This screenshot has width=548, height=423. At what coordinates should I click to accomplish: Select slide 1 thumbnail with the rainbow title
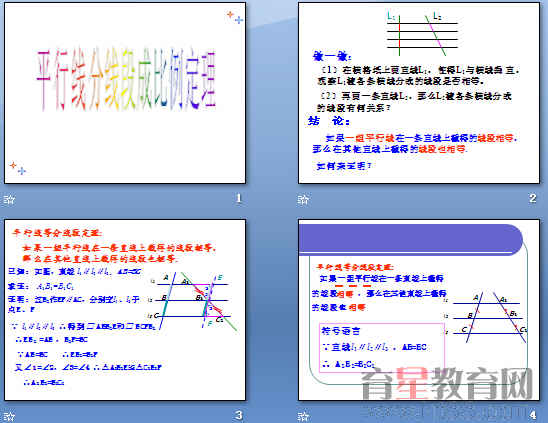pos(125,93)
